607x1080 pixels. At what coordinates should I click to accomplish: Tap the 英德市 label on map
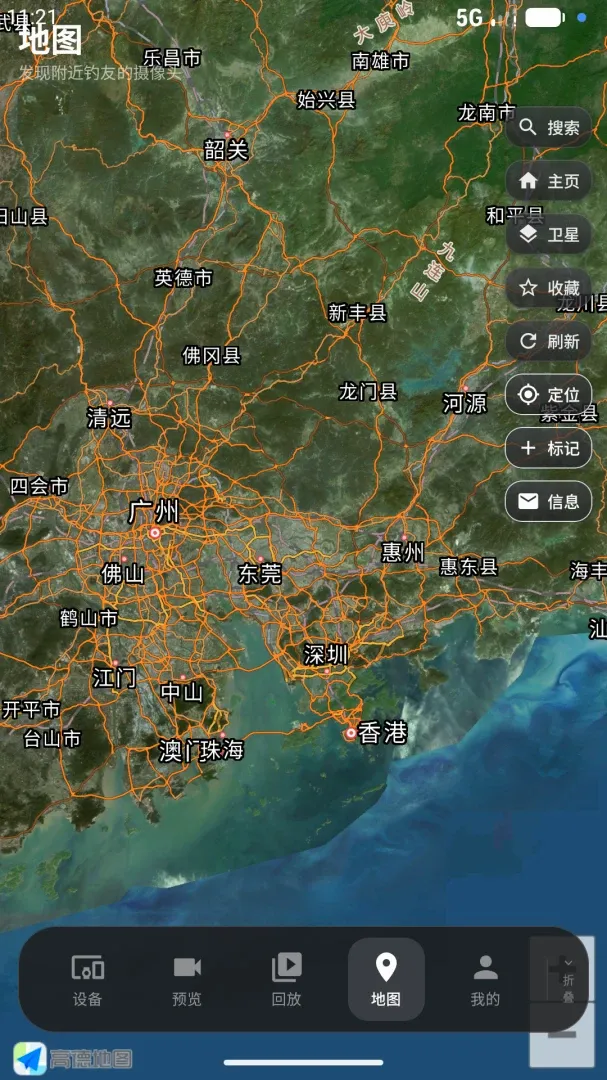(x=183, y=278)
